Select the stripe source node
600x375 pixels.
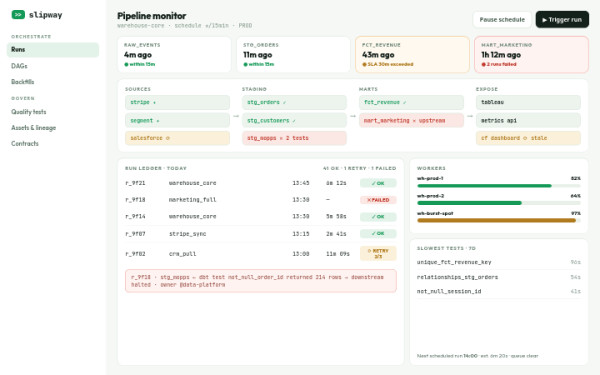(177, 103)
